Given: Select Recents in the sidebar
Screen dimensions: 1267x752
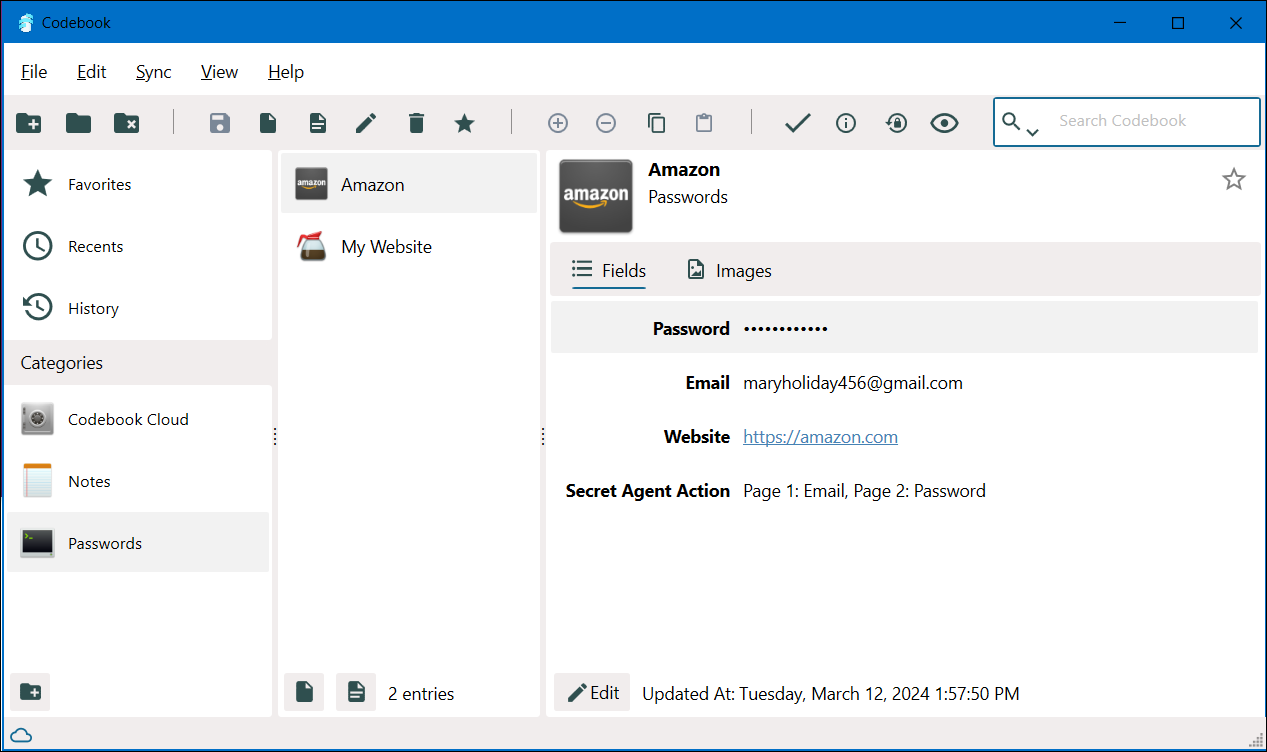Looking at the screenshot, I should (138, 246).
